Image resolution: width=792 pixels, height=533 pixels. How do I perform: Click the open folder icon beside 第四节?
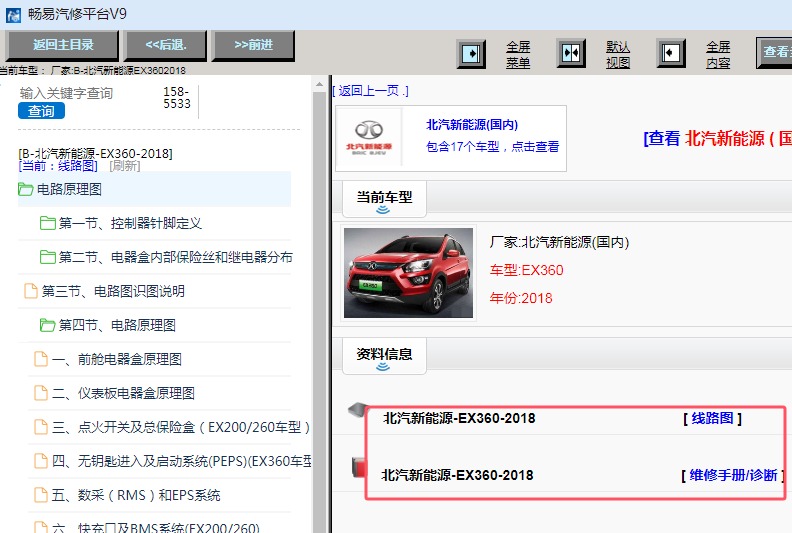click(x=48, y=325)
